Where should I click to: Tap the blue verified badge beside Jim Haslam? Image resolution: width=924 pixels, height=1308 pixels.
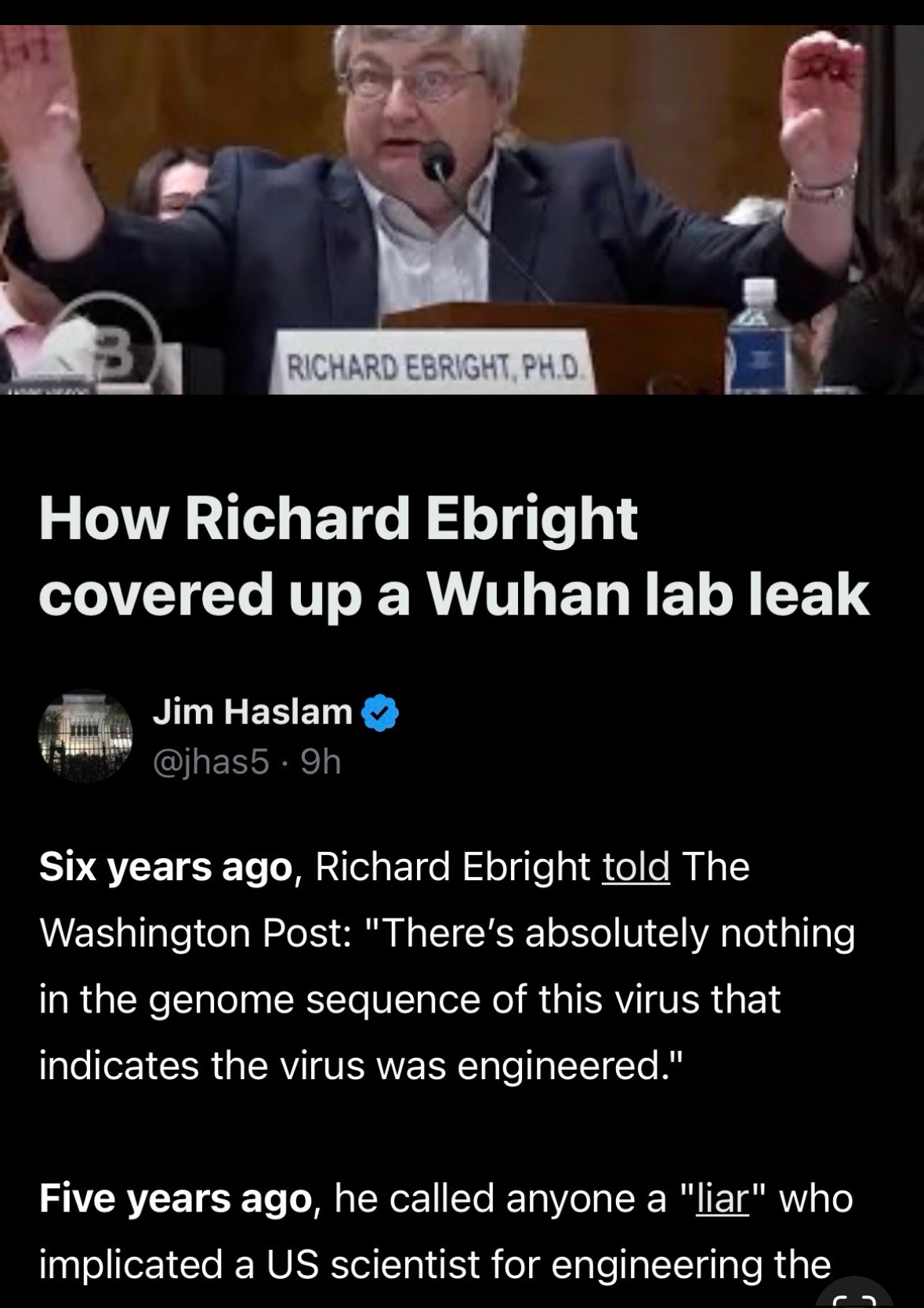pyautogui.click(x=380, y=712)
